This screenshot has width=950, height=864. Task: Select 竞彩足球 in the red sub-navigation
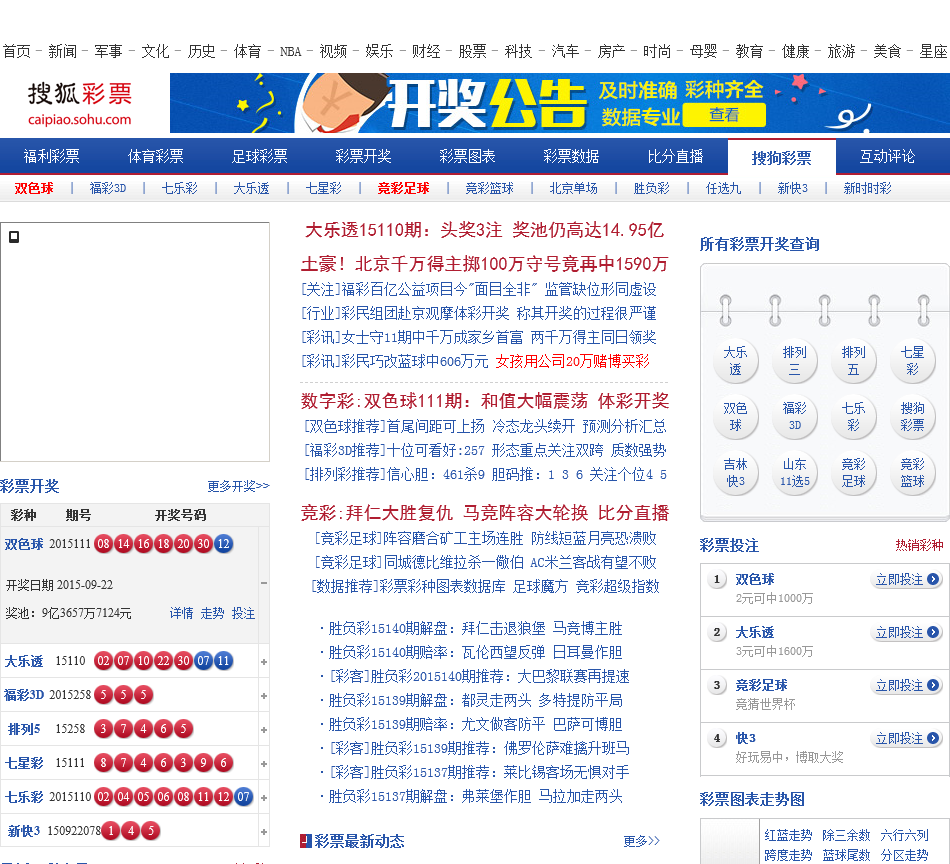[x=404, y=188]
